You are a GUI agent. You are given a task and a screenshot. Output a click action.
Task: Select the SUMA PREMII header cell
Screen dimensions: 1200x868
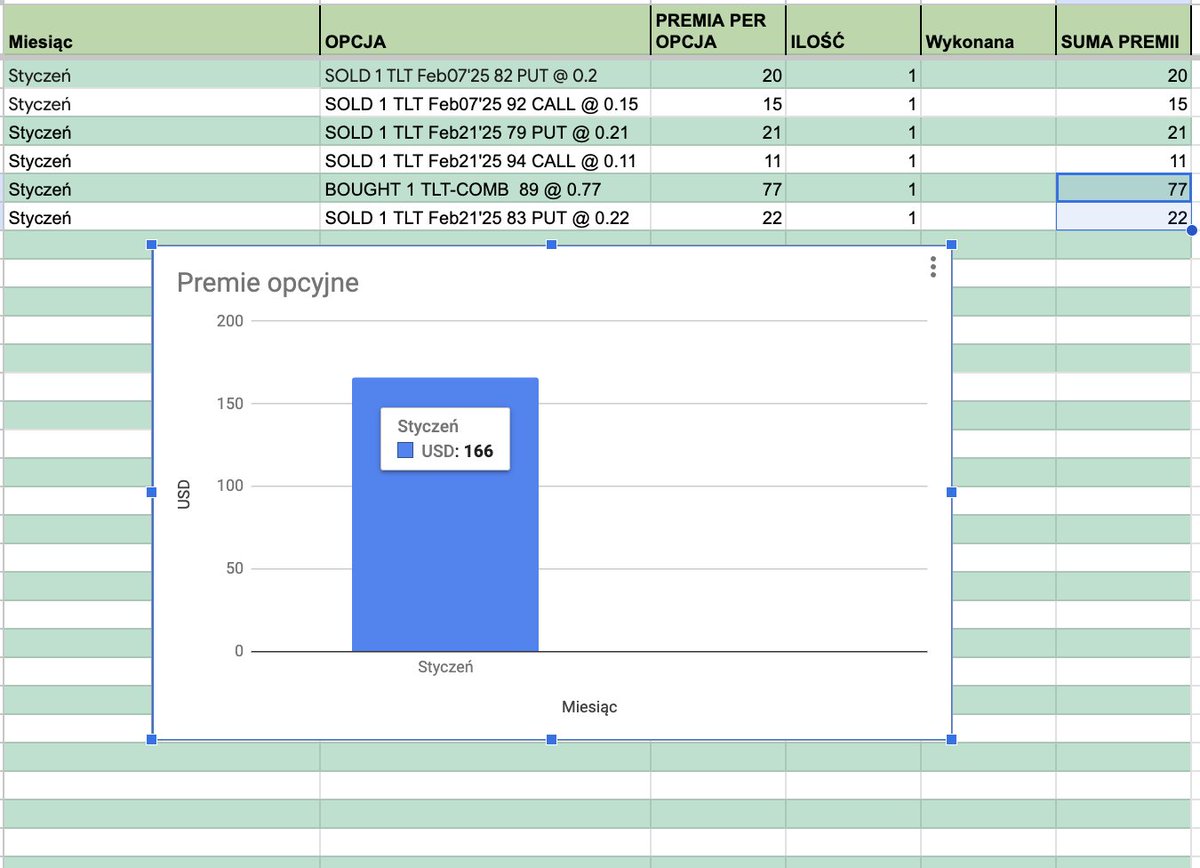1124,30
